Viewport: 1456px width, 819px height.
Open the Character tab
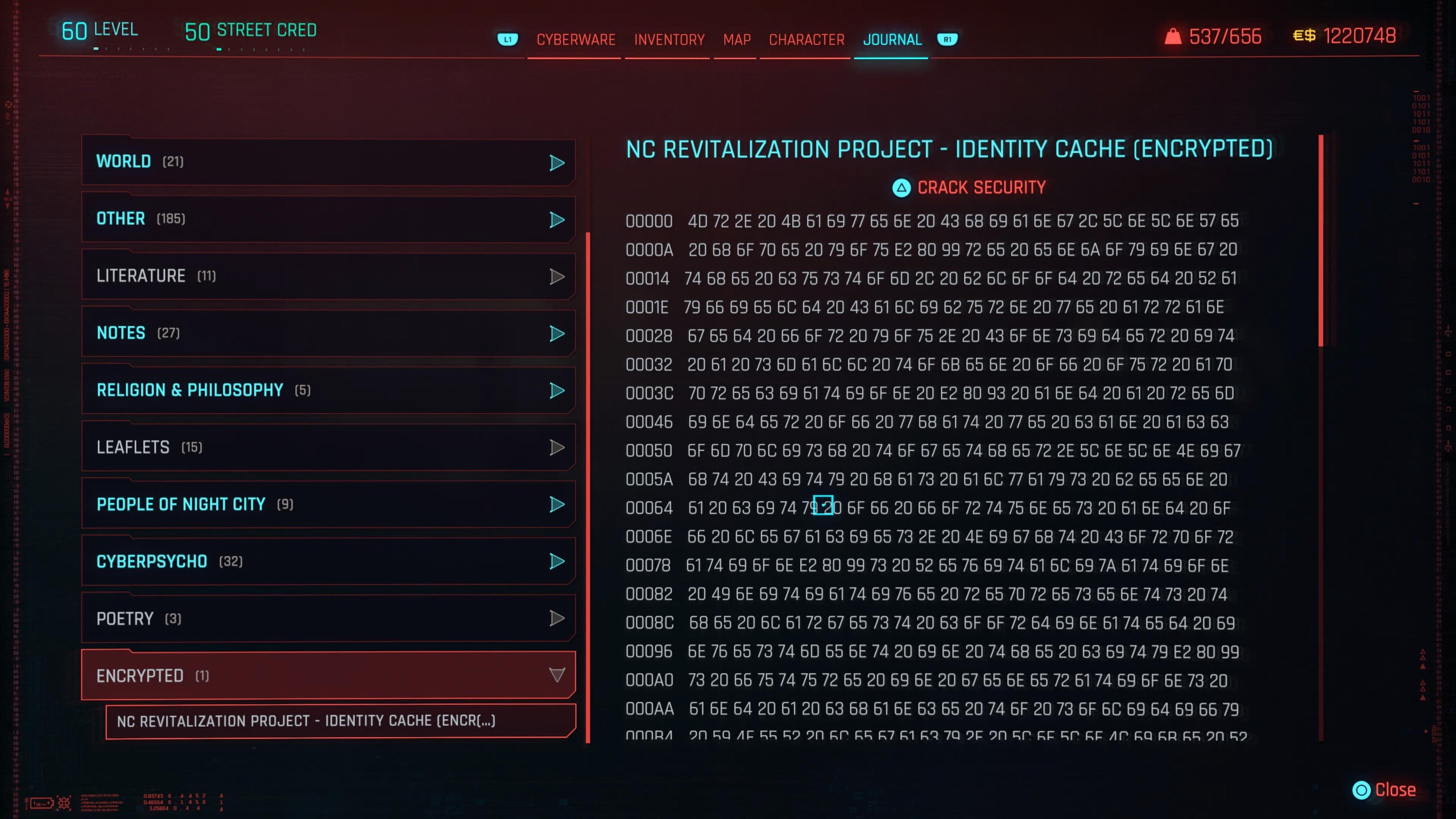[x=806, y=40]
